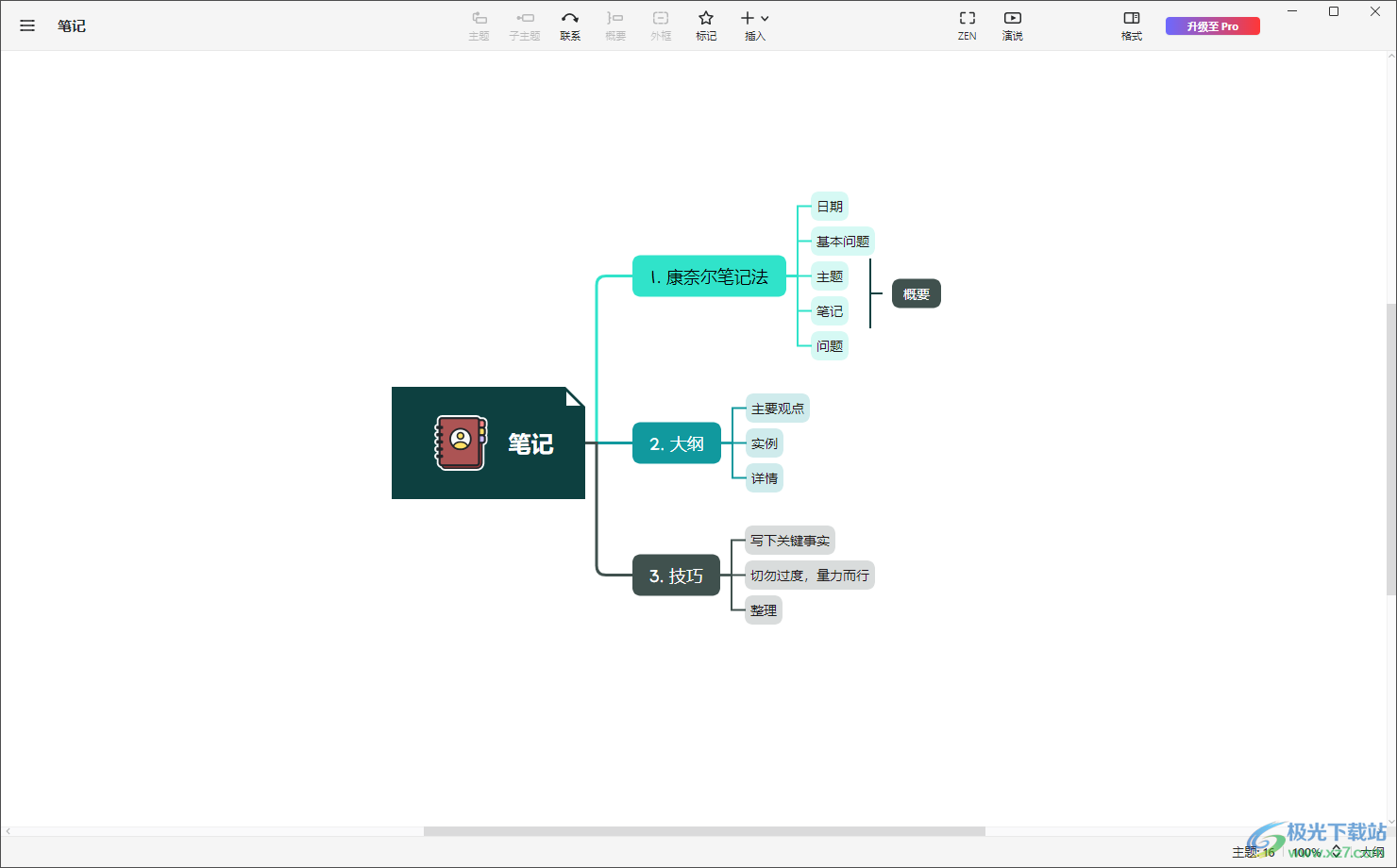Click the vertical scrollbar thumb
This screenshot has height=868, width=1397.
coord(1391,449)
